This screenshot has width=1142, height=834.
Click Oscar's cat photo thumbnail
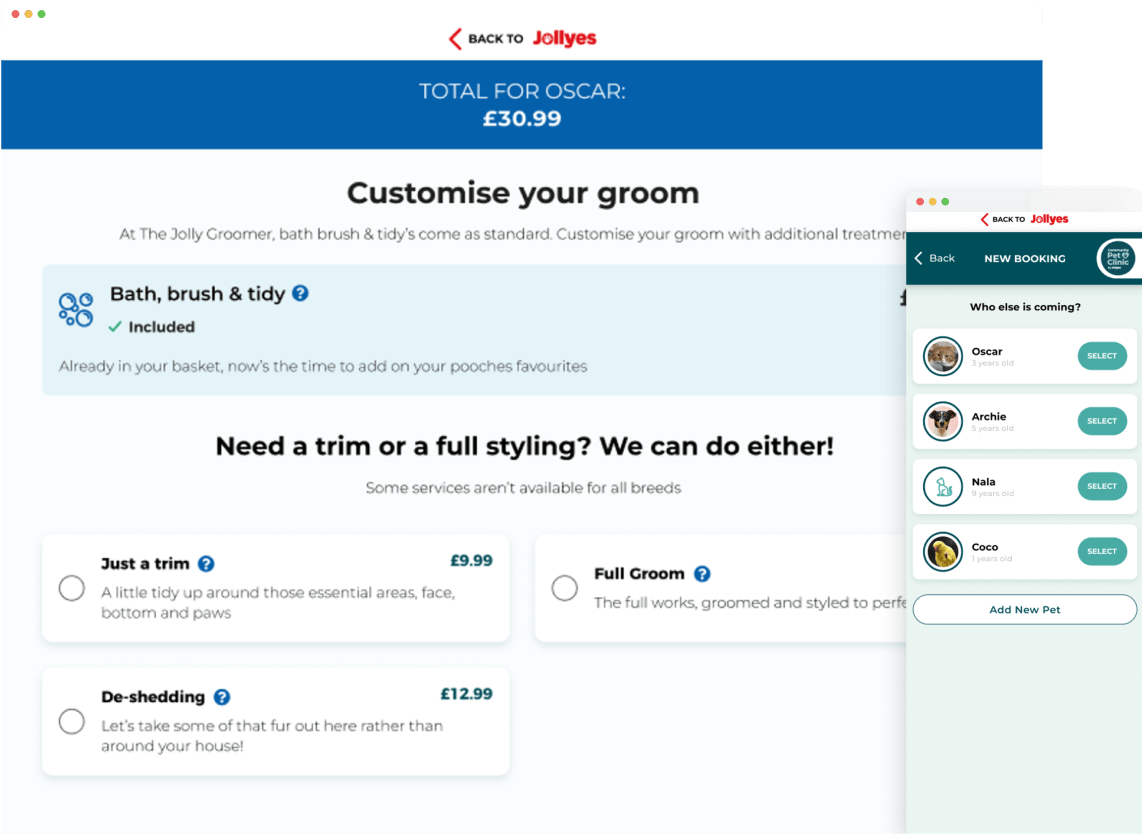(942, 356)
